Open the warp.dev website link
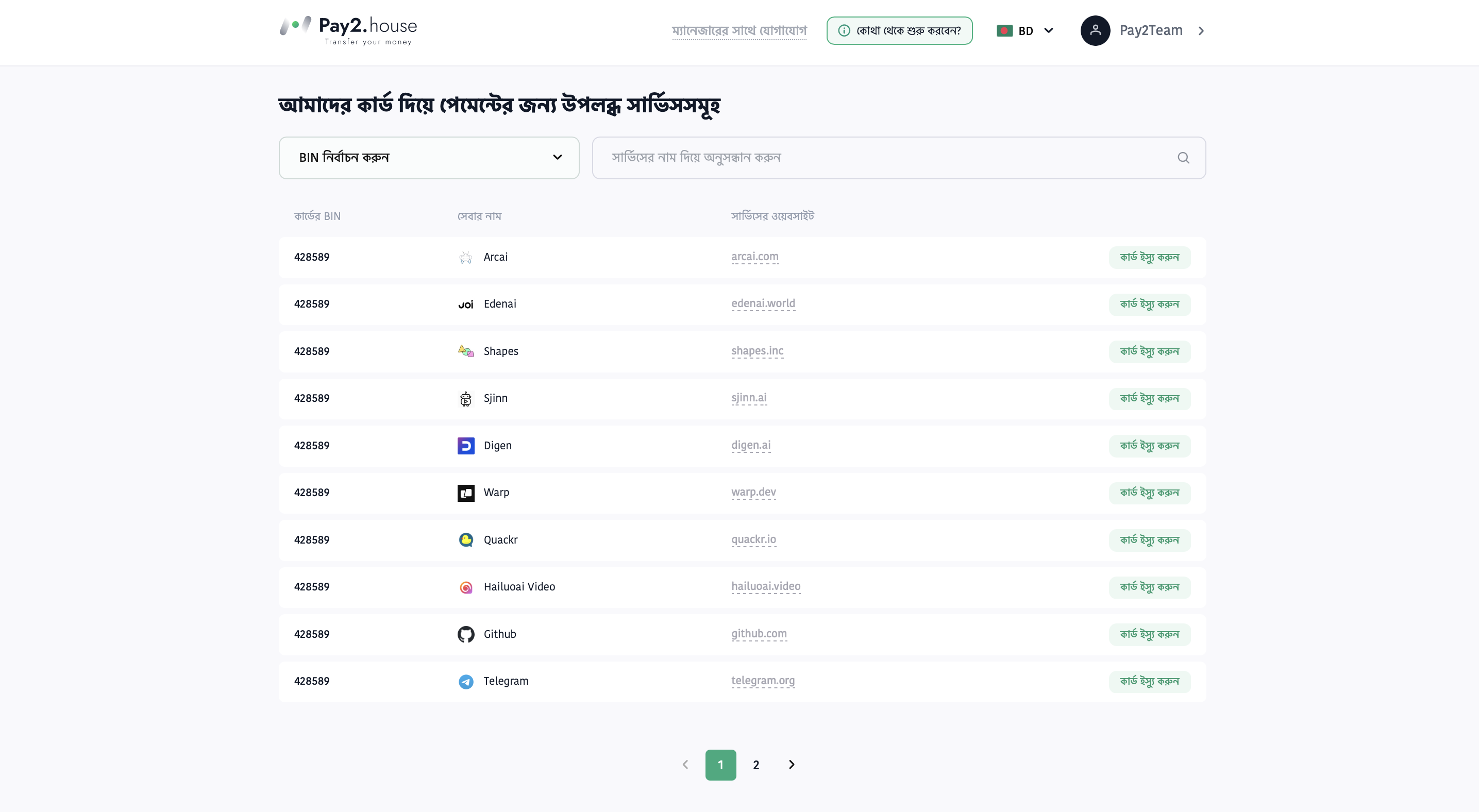 click(753, 492)
